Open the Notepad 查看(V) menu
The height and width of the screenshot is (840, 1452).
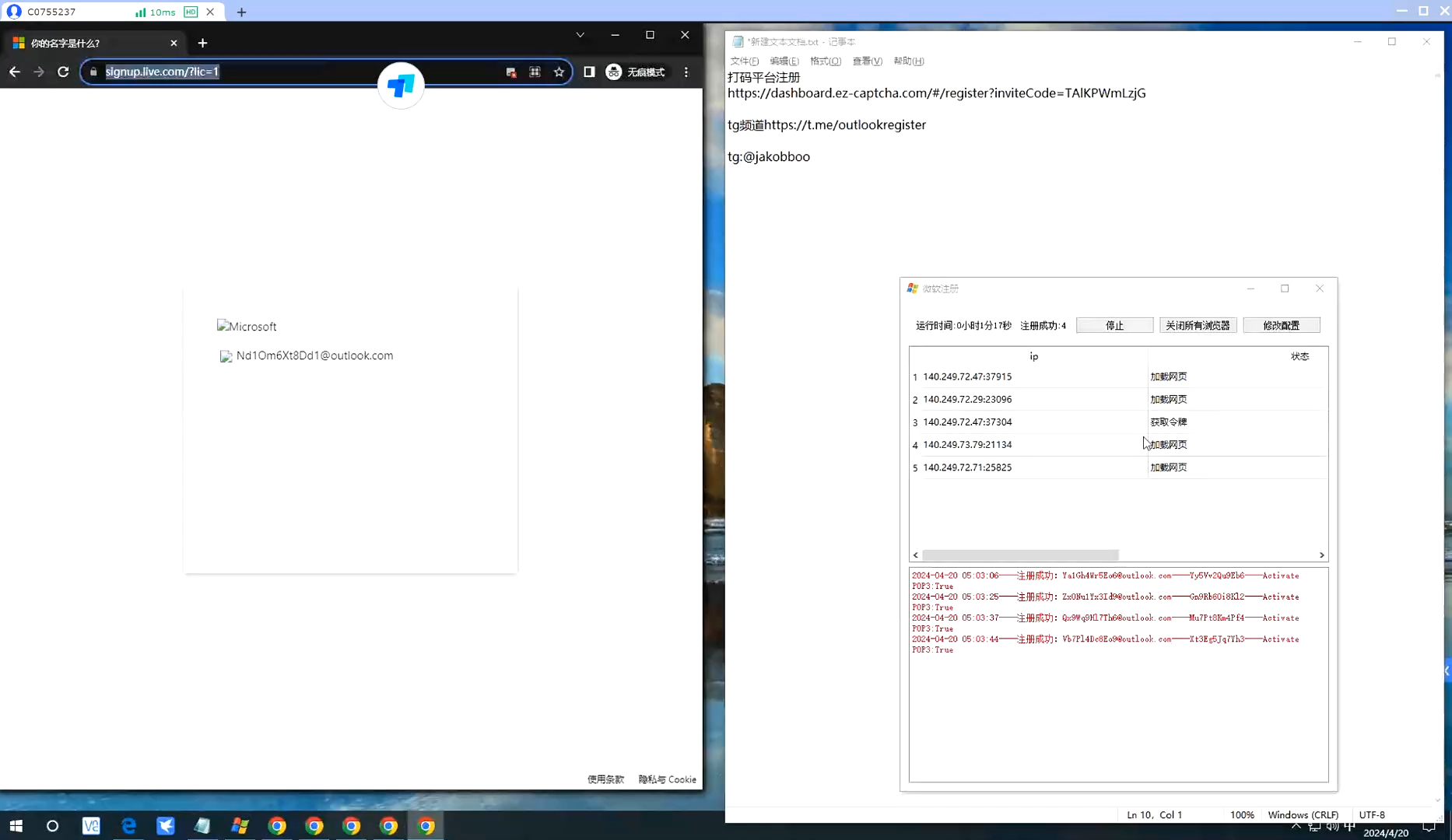(867, 61)
